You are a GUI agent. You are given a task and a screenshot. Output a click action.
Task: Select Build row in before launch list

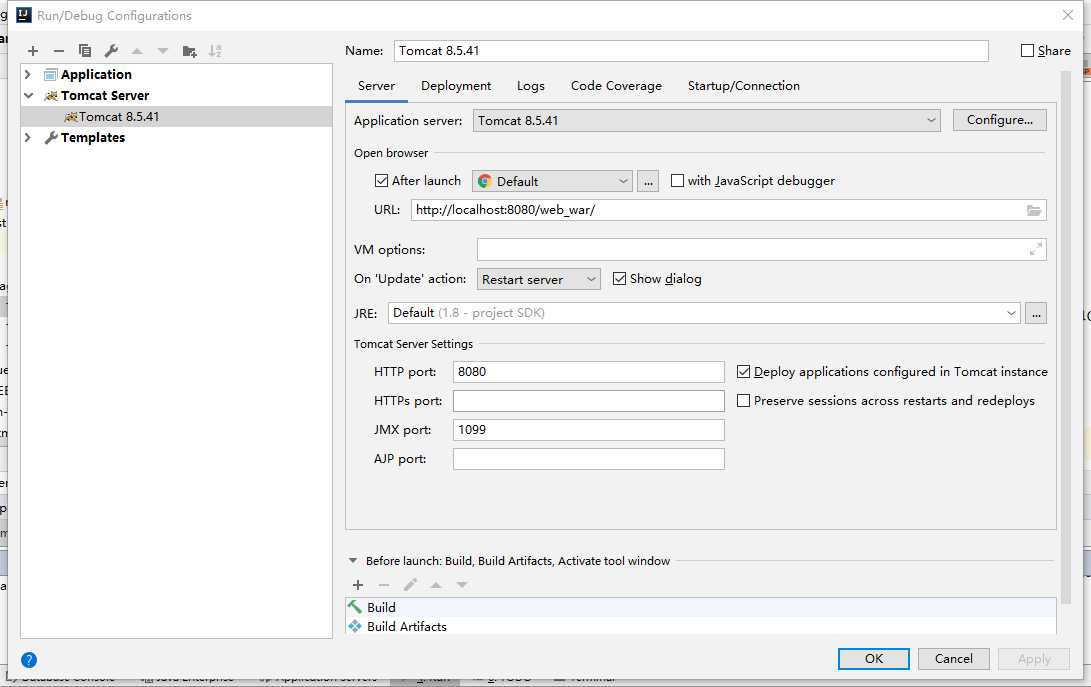pyautogui.click(x=701, y=608)
